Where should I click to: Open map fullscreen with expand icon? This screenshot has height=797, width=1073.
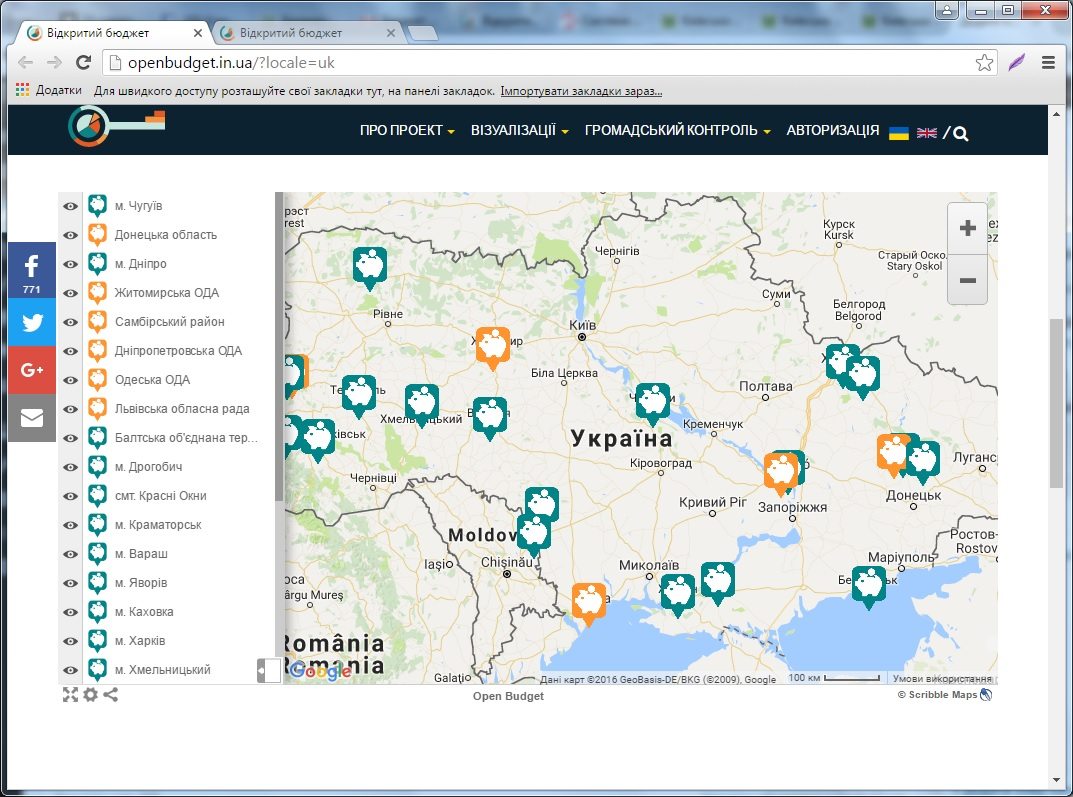(x=70, y=695)
